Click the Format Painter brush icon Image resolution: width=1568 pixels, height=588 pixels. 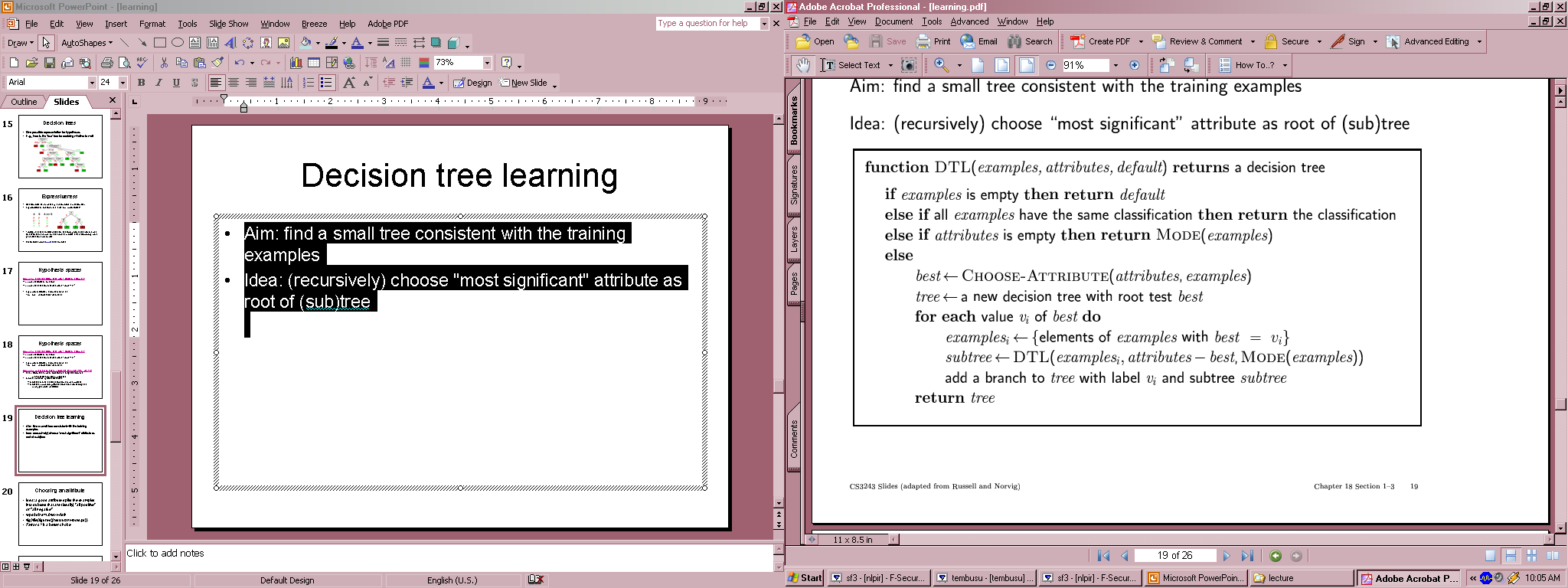point(218,63)
